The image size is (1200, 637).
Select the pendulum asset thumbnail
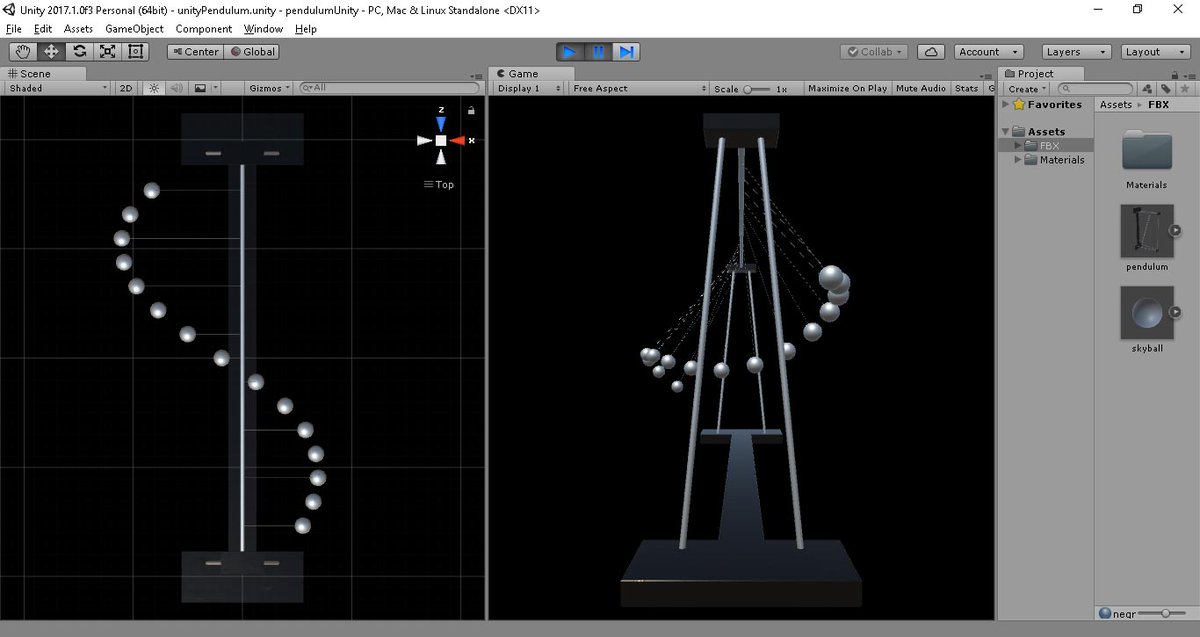click(x=1146, y=232)
